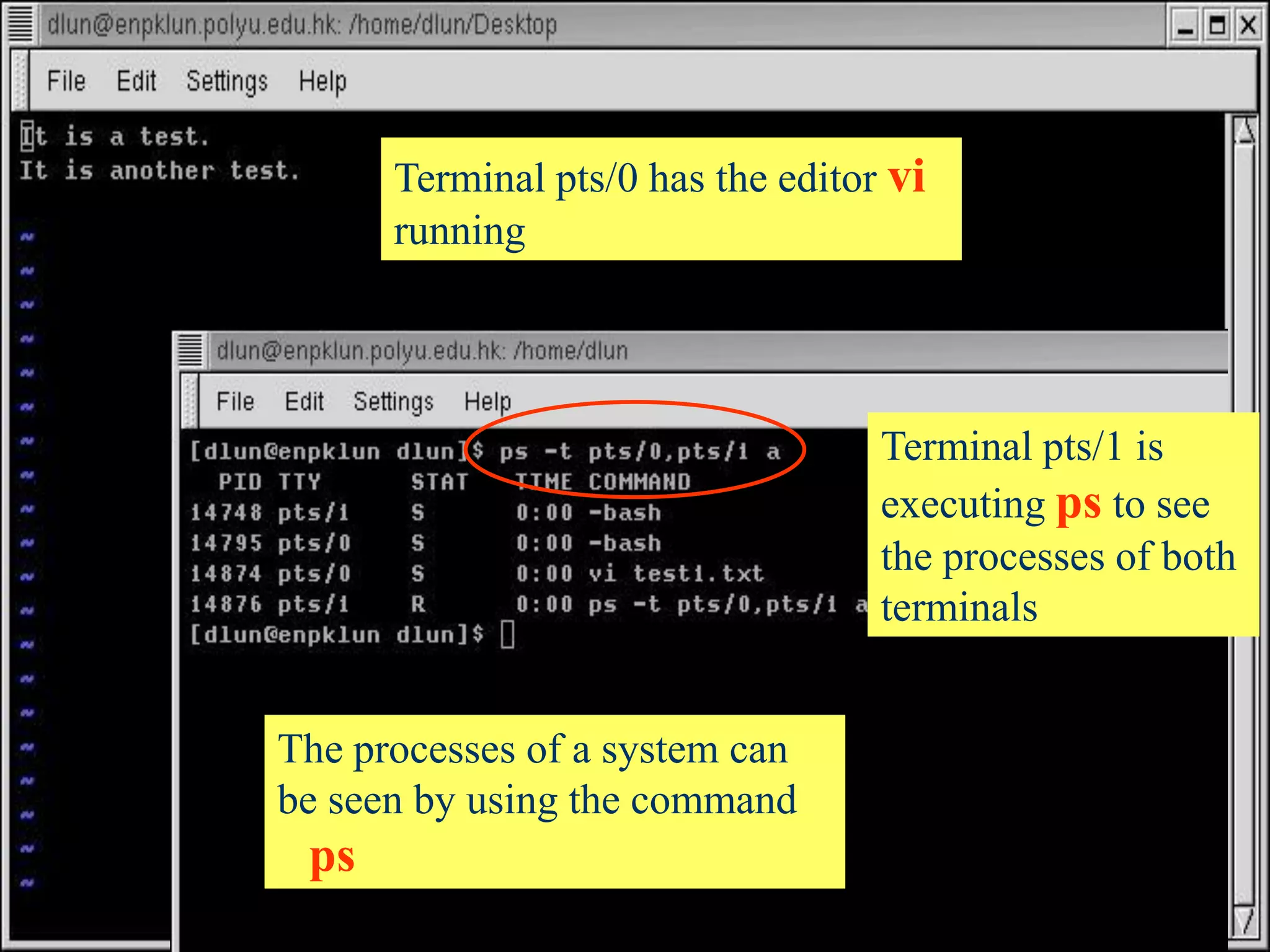Screen dimensions: 1270x952
Task: Click window menu icon of /home/dlun terminal
Action: pos(190,350)
